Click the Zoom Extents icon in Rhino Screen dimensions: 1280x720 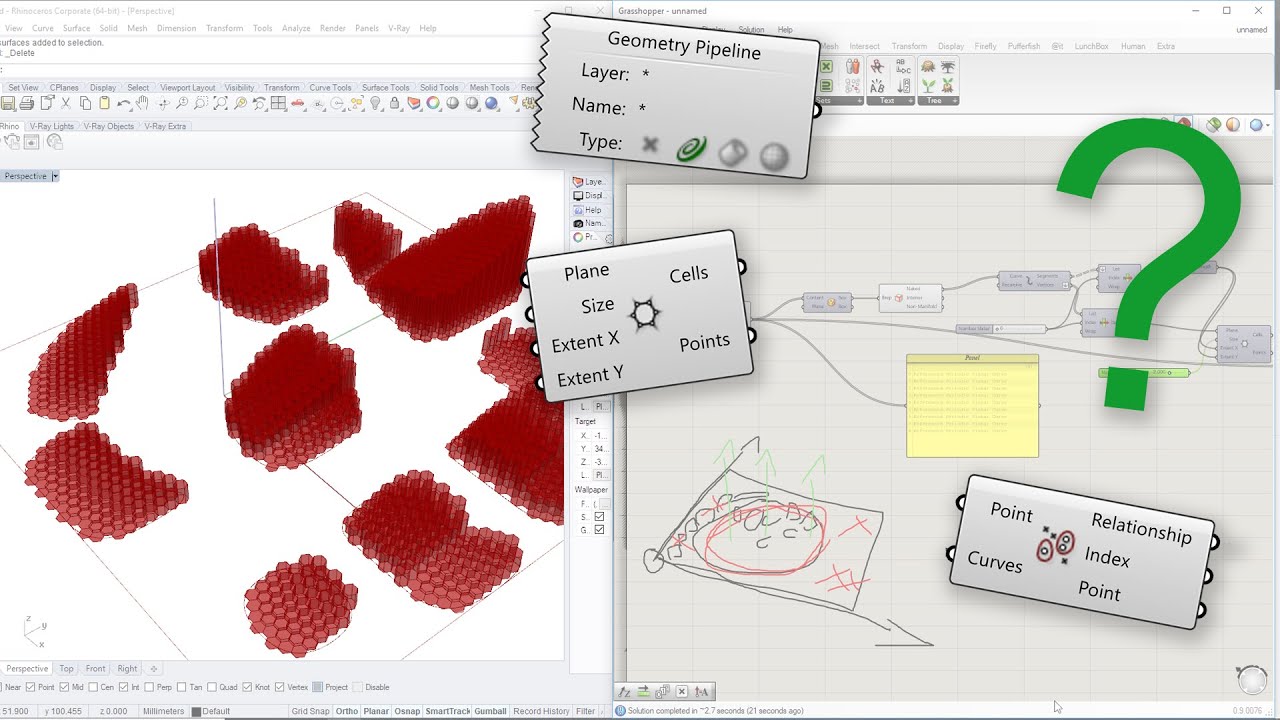coord(220,102)
